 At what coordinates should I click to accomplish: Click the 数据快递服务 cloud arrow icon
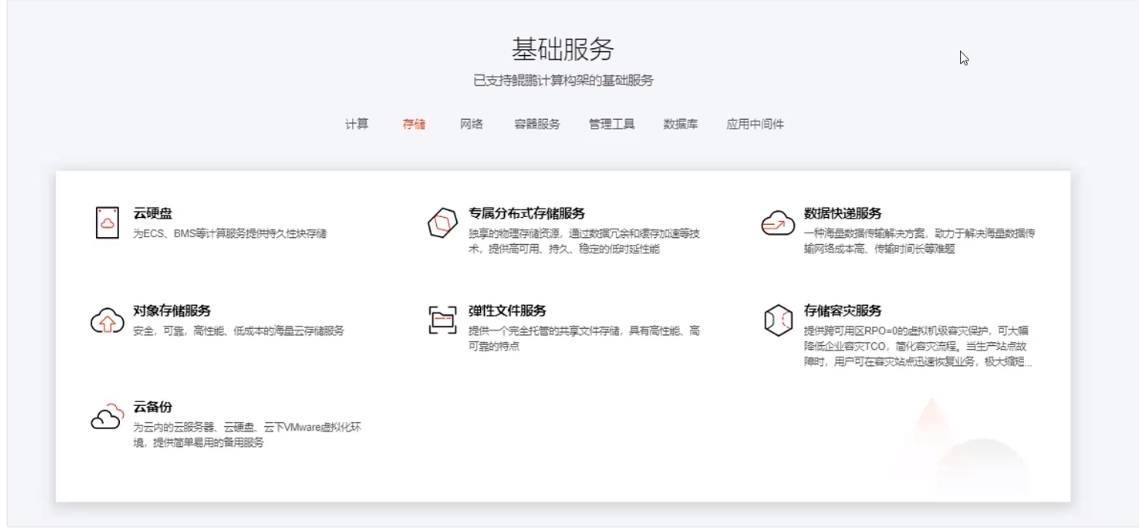click(x=778, y=222)
